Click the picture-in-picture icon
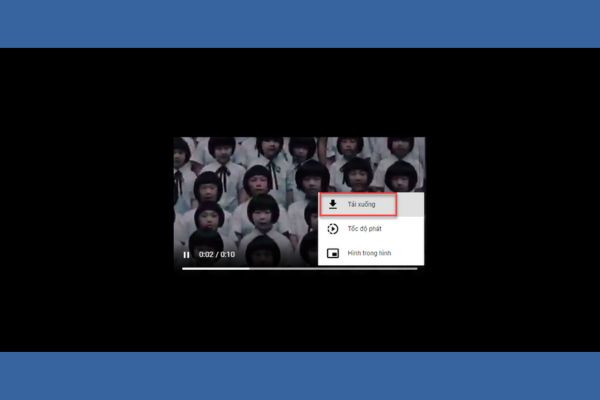Image resolution: width=600 pixels, height=400 pixels. [333, 253]
